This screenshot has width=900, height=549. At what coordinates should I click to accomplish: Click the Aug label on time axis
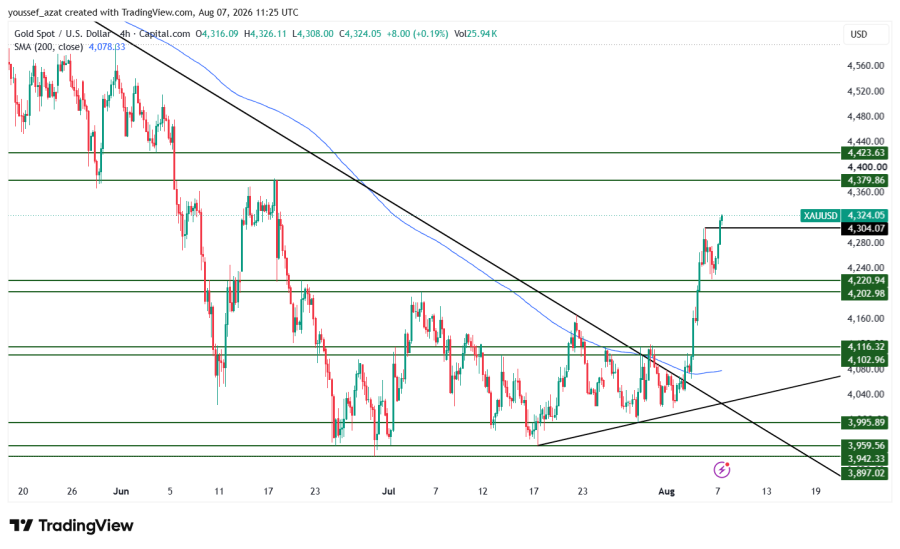pyautogui.click(x=666, y=492)
